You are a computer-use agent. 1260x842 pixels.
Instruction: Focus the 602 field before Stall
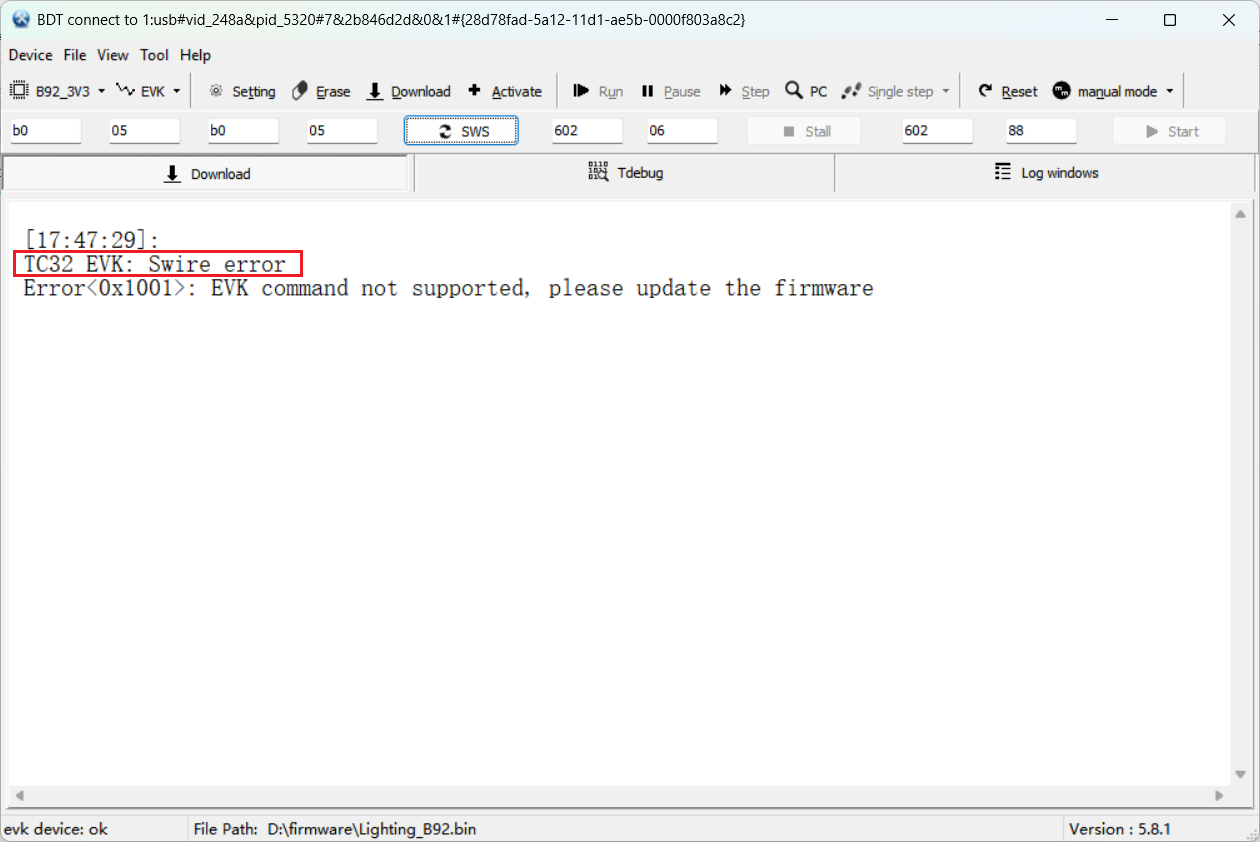click(x=586, y=131)
